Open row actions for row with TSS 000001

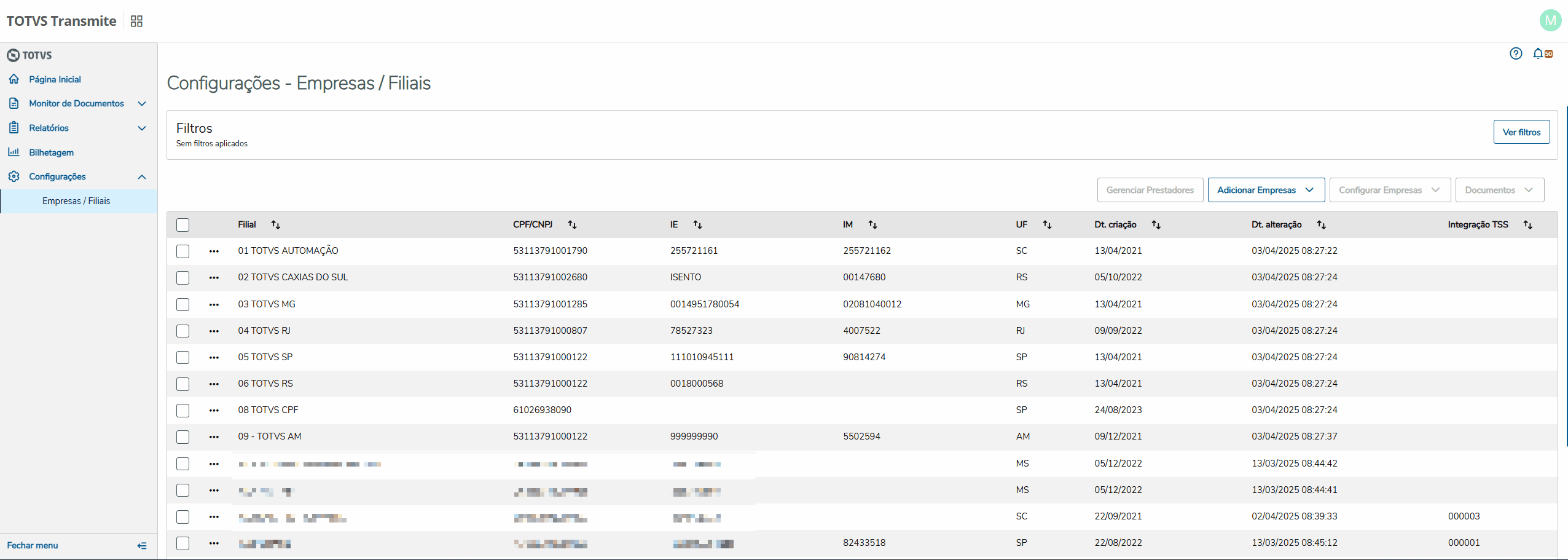pos(214,543)
